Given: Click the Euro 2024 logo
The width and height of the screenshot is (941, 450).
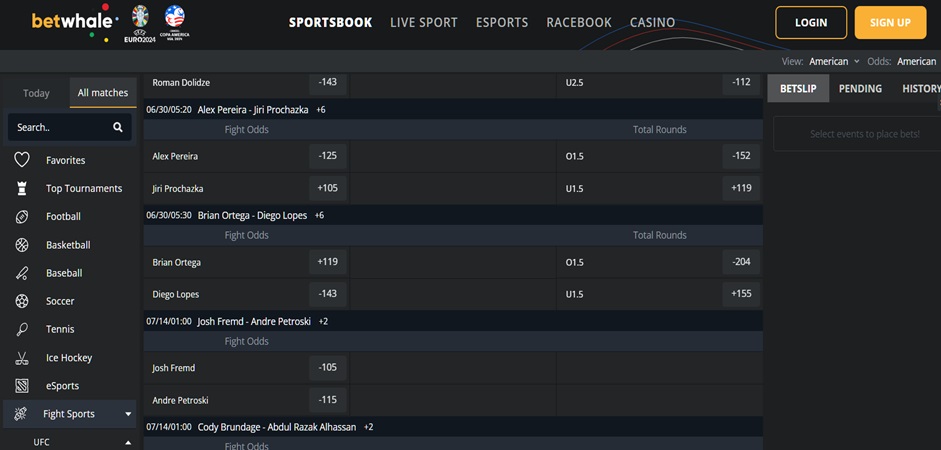Looking at the screenshot, I should (138, 21).
